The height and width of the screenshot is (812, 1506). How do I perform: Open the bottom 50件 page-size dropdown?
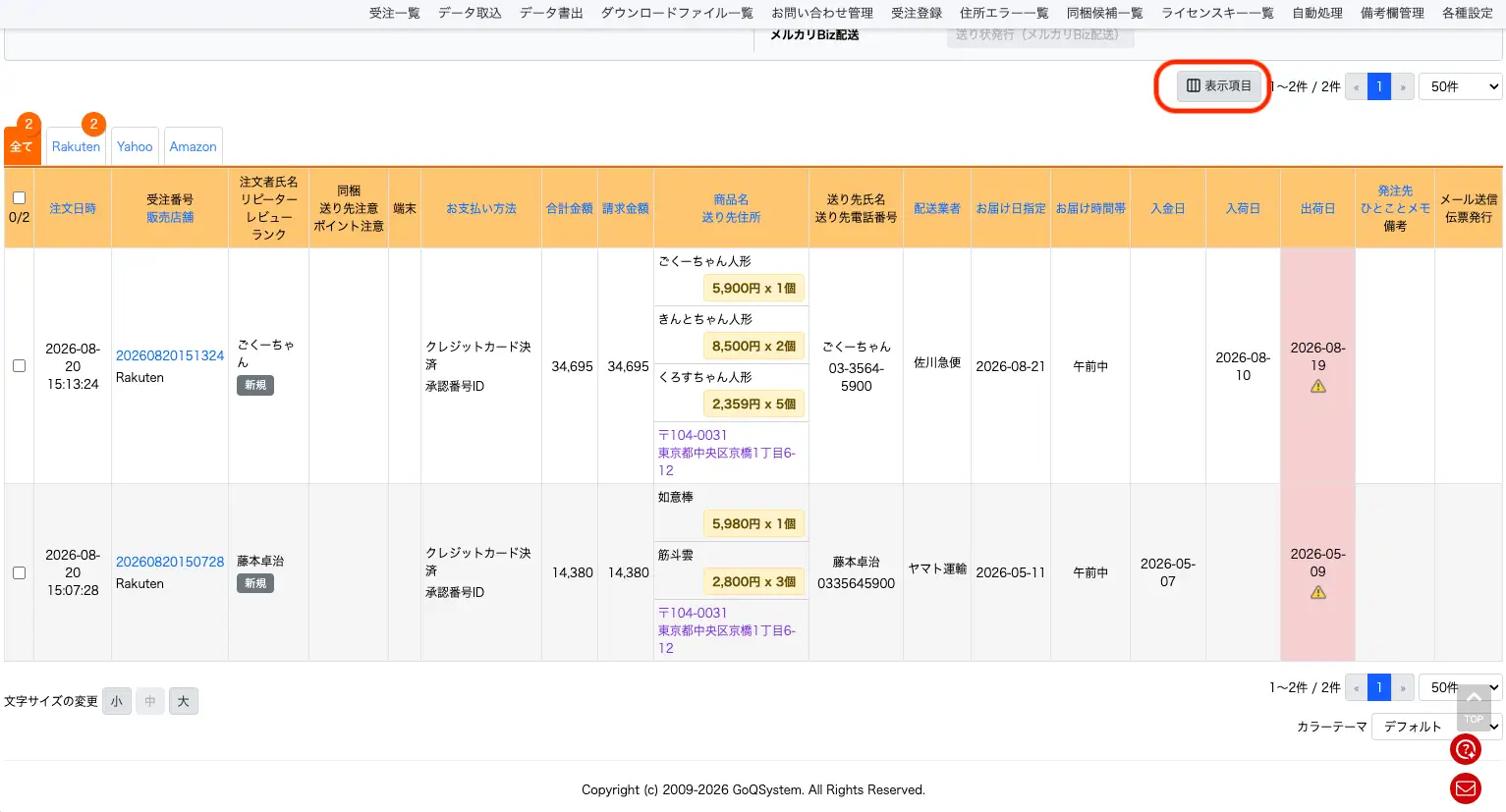tap(1460, 687)
